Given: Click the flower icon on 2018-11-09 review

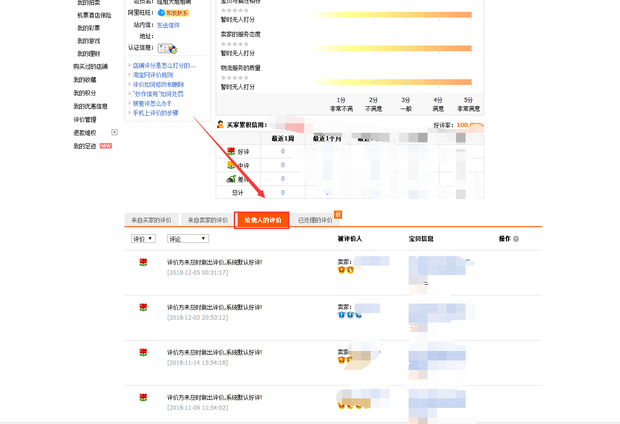Looking at the screenshot, I should 143,398.
